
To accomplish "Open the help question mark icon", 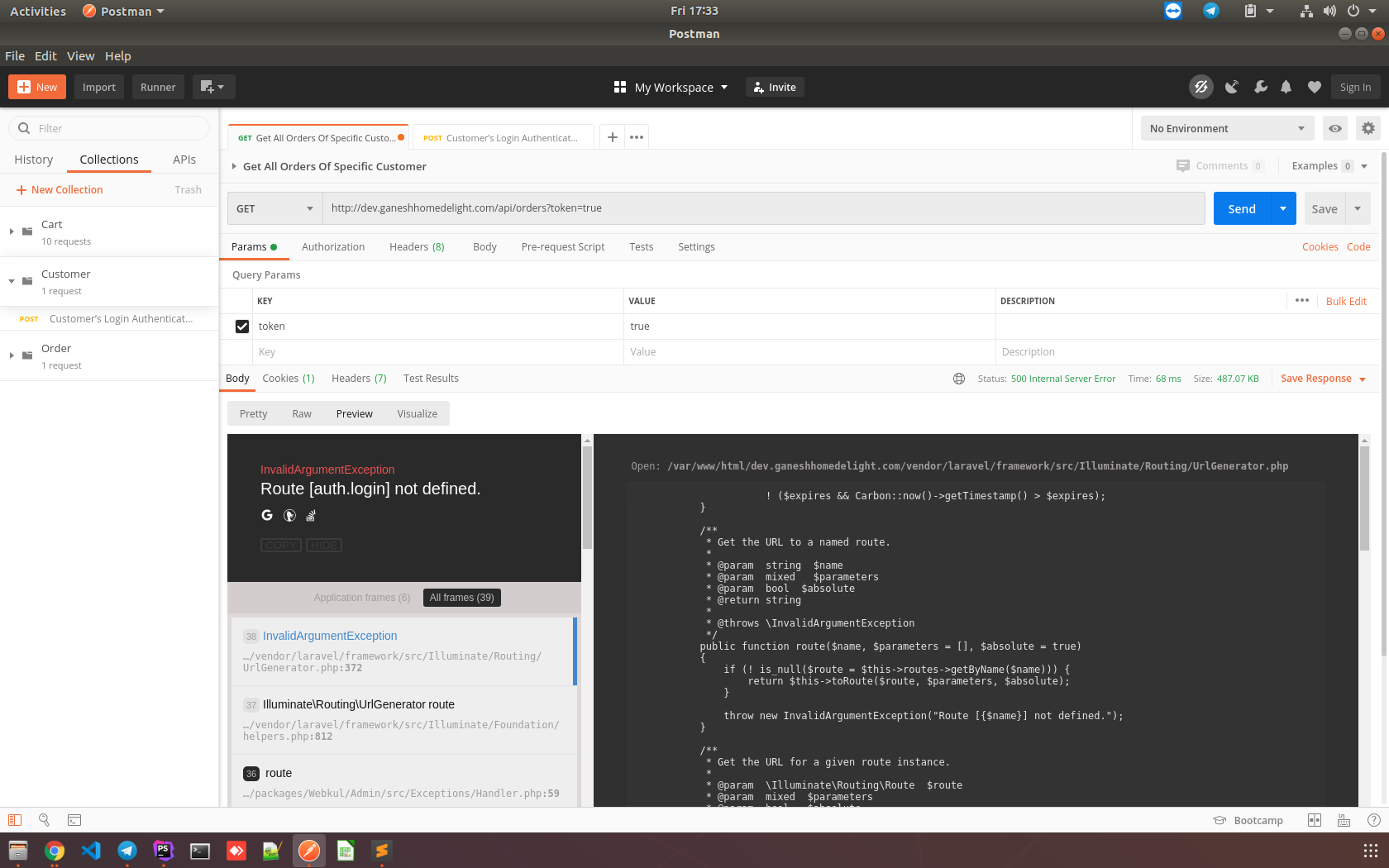I will pos(1373,820).
